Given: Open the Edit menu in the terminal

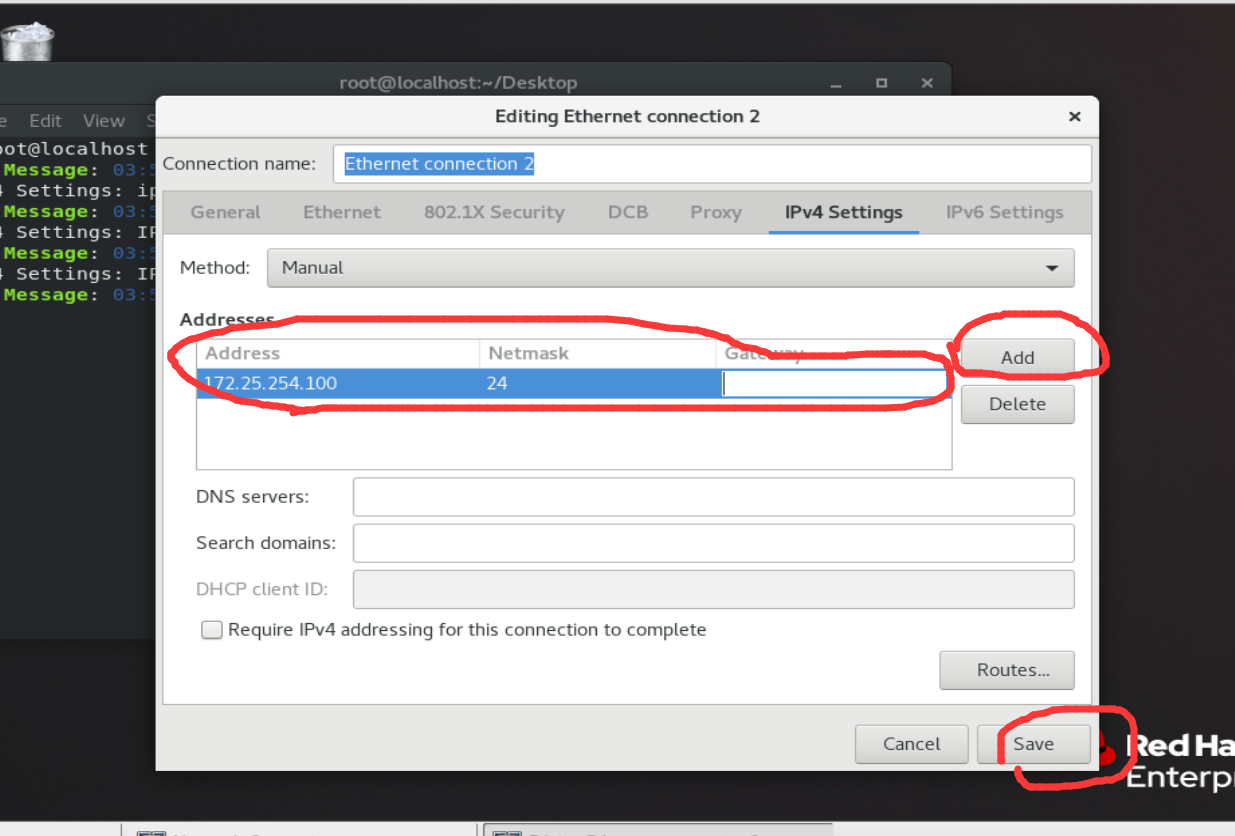Looking at the screenshot, I should pos(45,120).
